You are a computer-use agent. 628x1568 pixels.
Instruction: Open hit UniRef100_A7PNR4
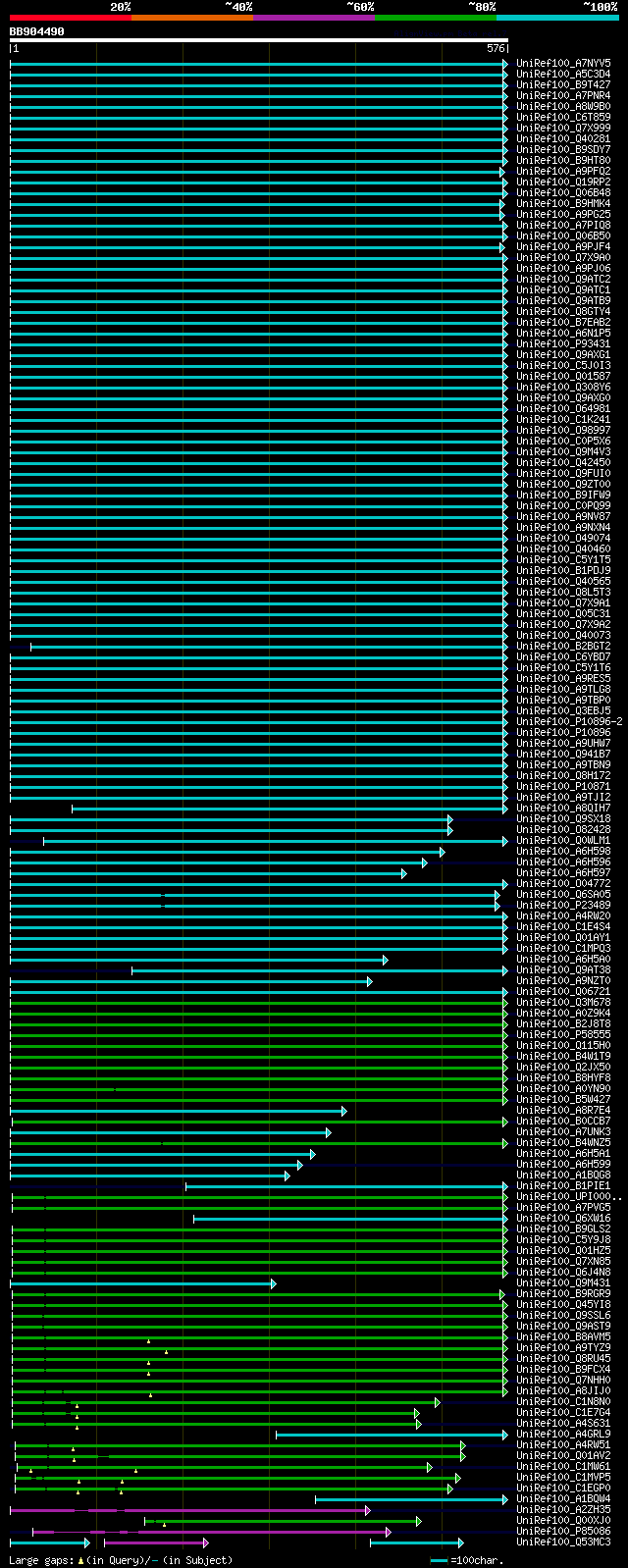(563, 95)
